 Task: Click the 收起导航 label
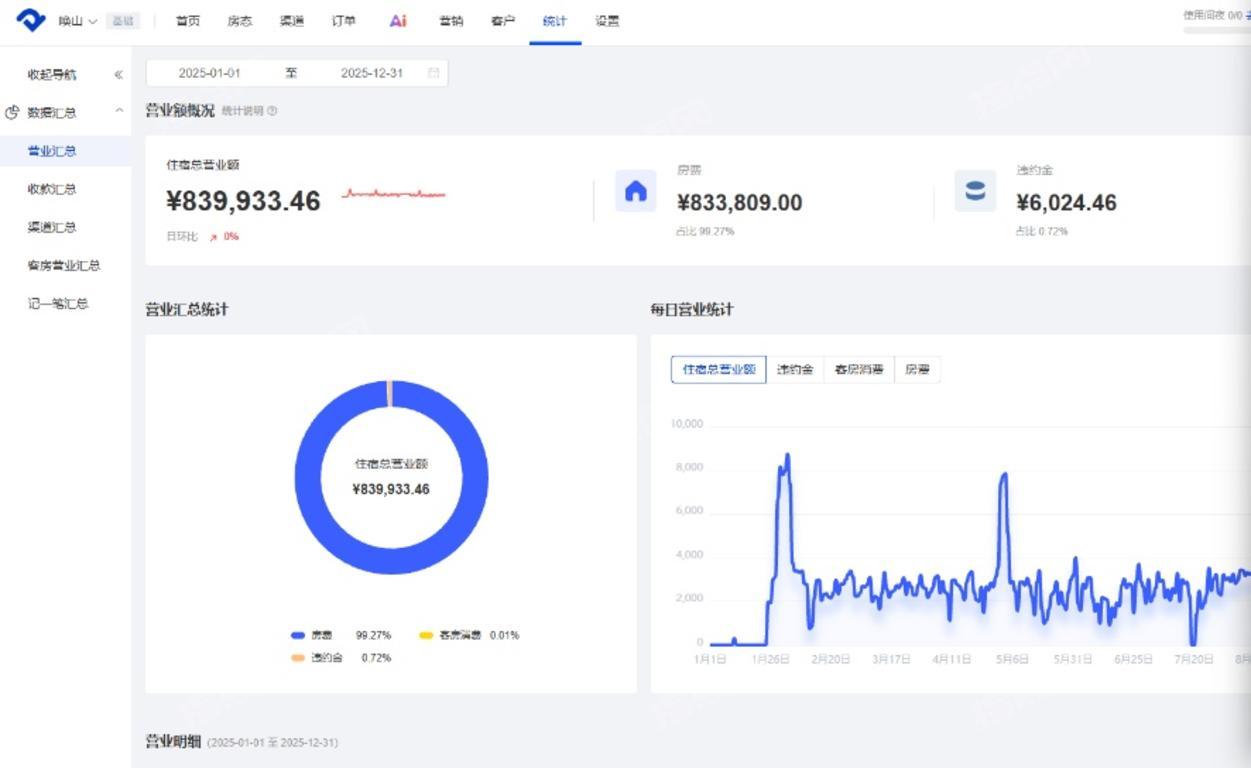click(52, 75)
